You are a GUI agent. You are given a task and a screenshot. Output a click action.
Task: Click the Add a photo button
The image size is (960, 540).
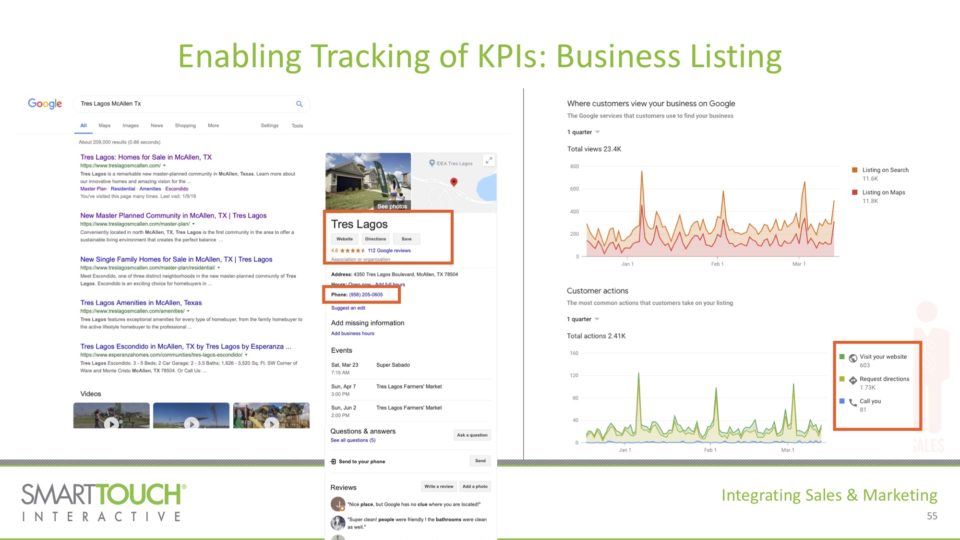pyautogui.click(x=475, y=487)
